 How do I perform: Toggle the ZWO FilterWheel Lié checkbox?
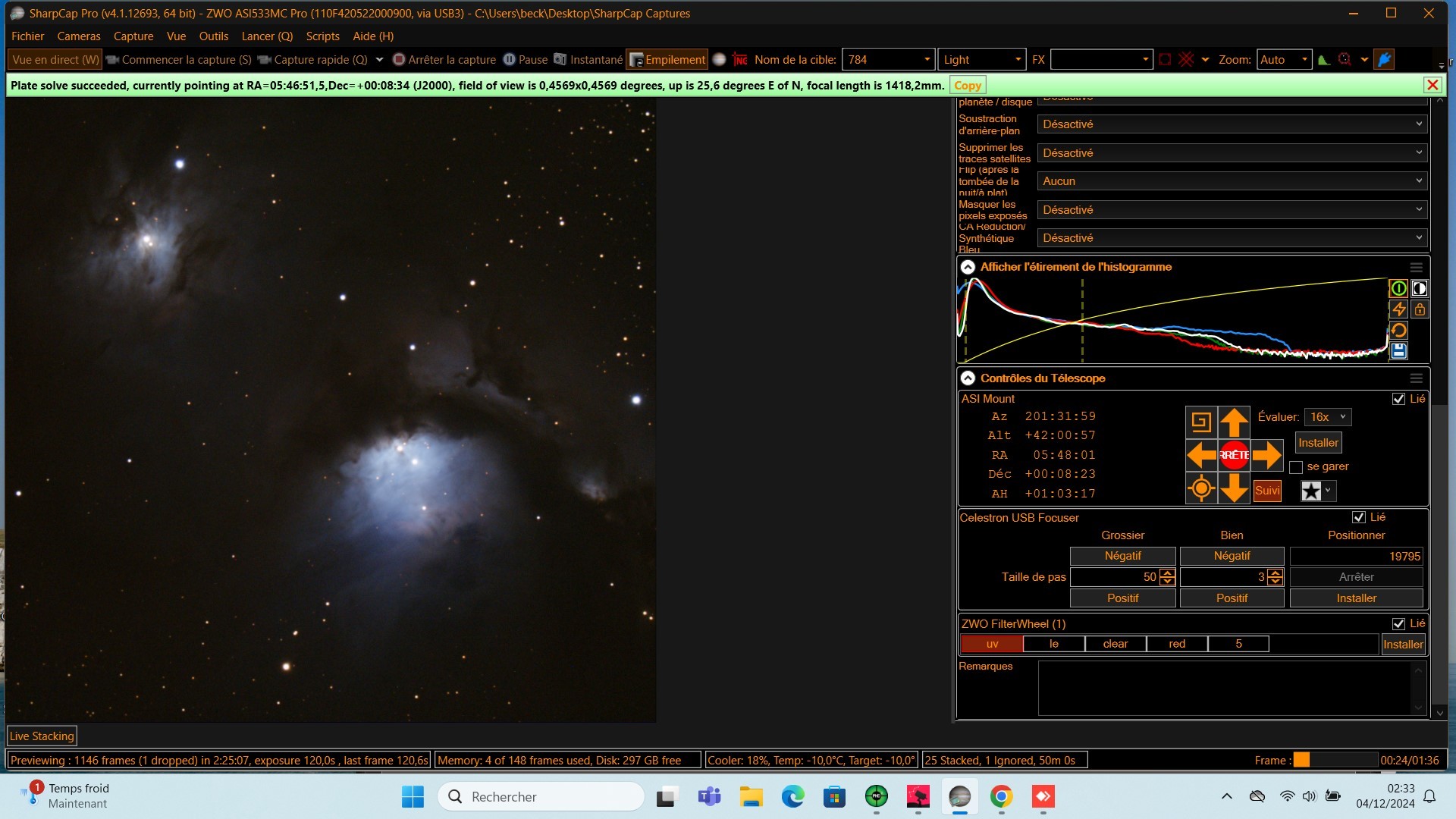click(1398, 623)
